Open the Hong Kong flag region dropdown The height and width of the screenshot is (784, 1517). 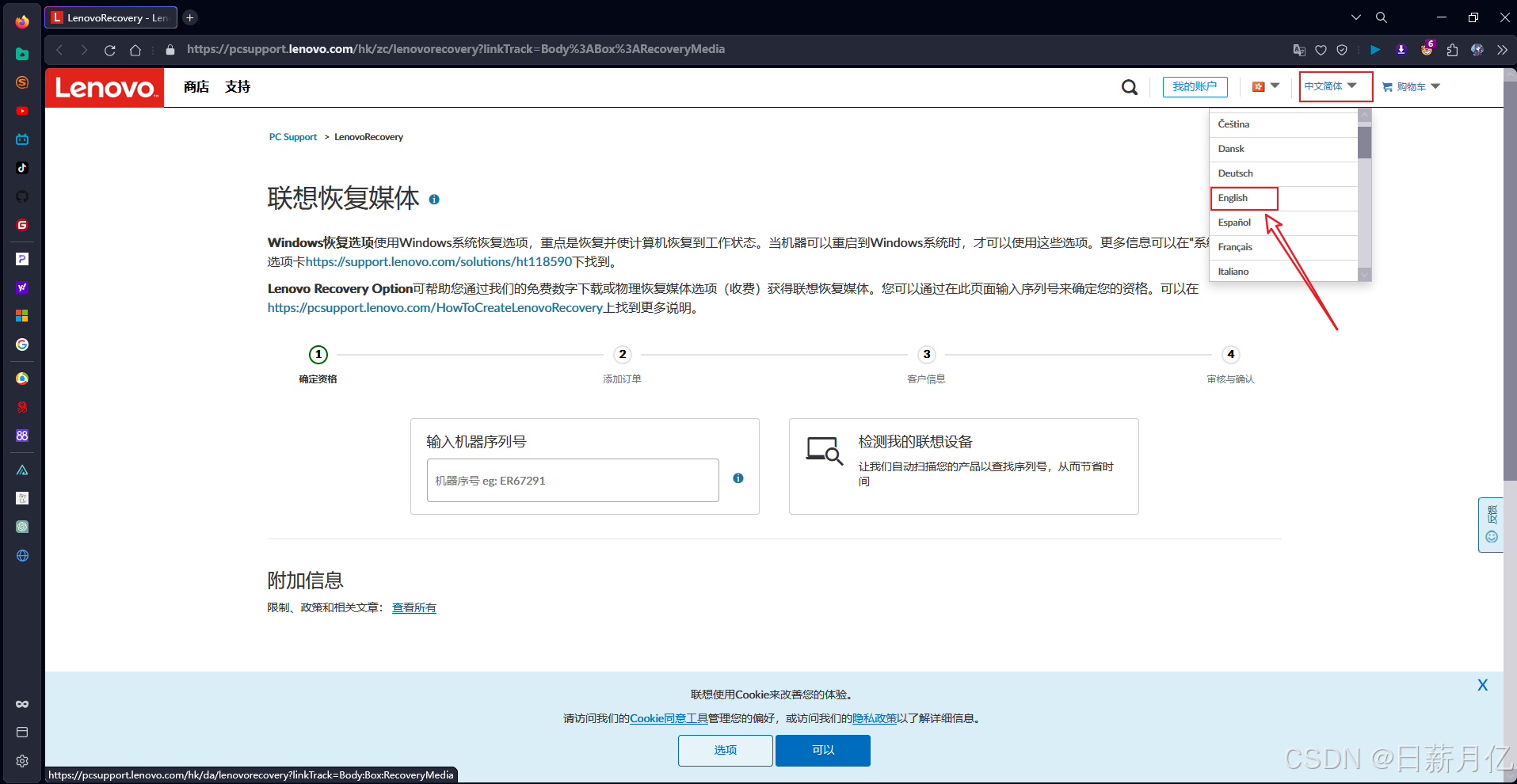coord(1266,86)
